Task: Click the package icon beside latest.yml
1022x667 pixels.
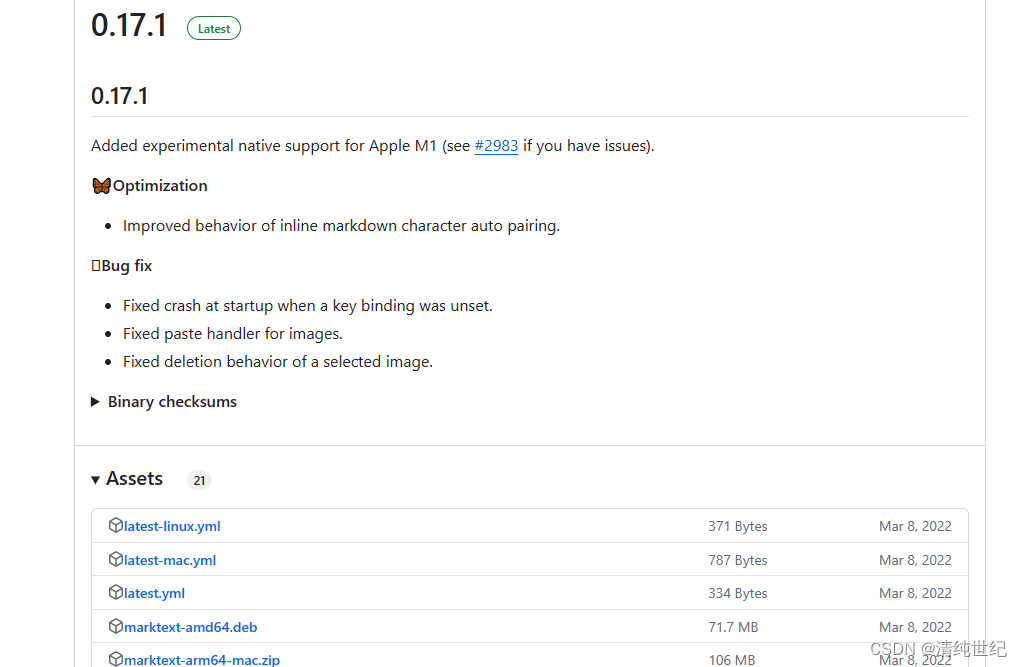Action: tap(115, 593)
